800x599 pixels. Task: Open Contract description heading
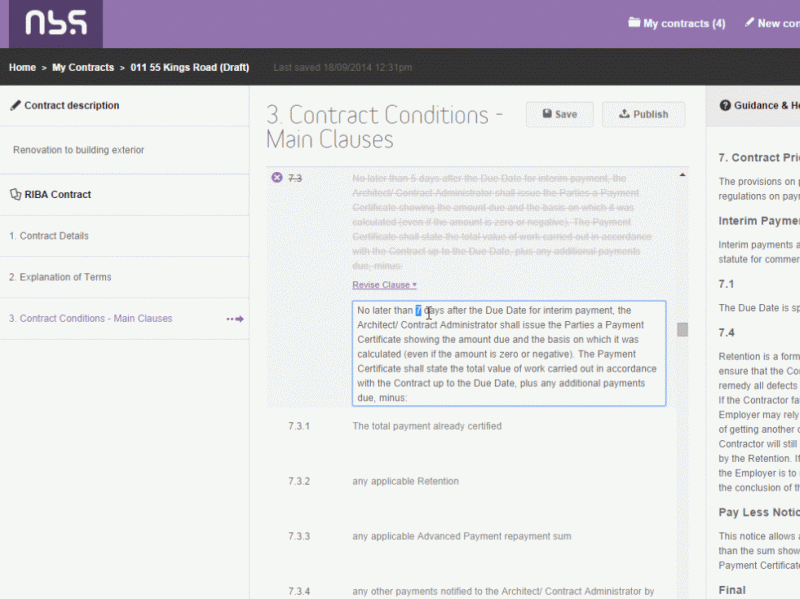(72, 106)
